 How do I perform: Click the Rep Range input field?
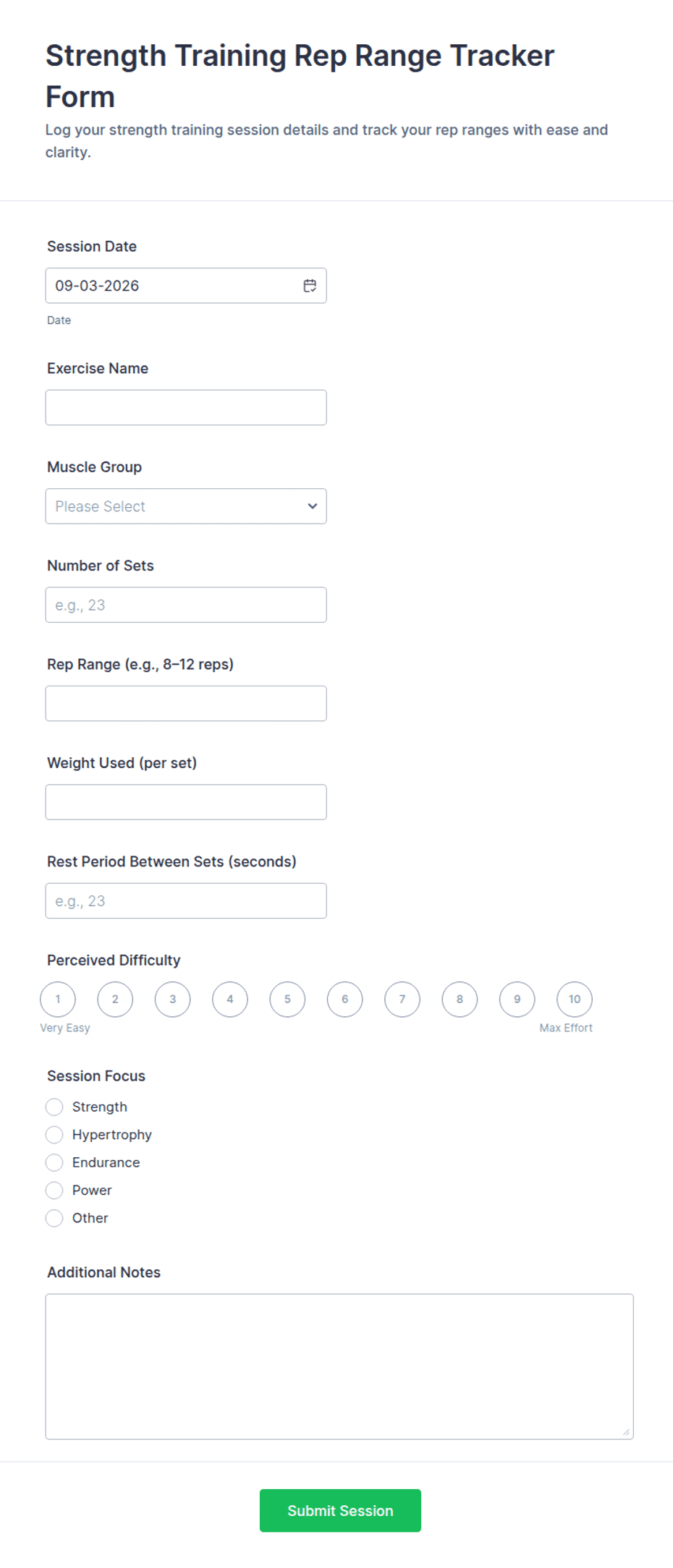(x=186, y=704)
